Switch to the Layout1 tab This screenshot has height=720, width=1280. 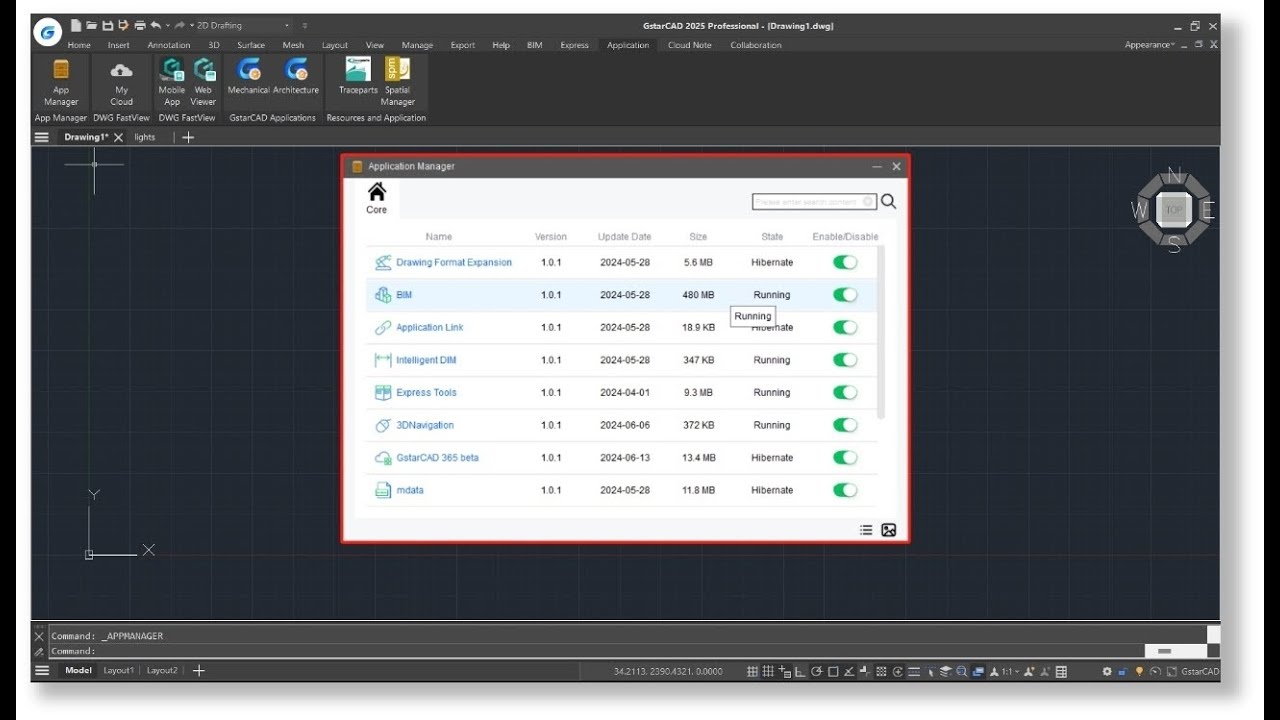(118, 670)
